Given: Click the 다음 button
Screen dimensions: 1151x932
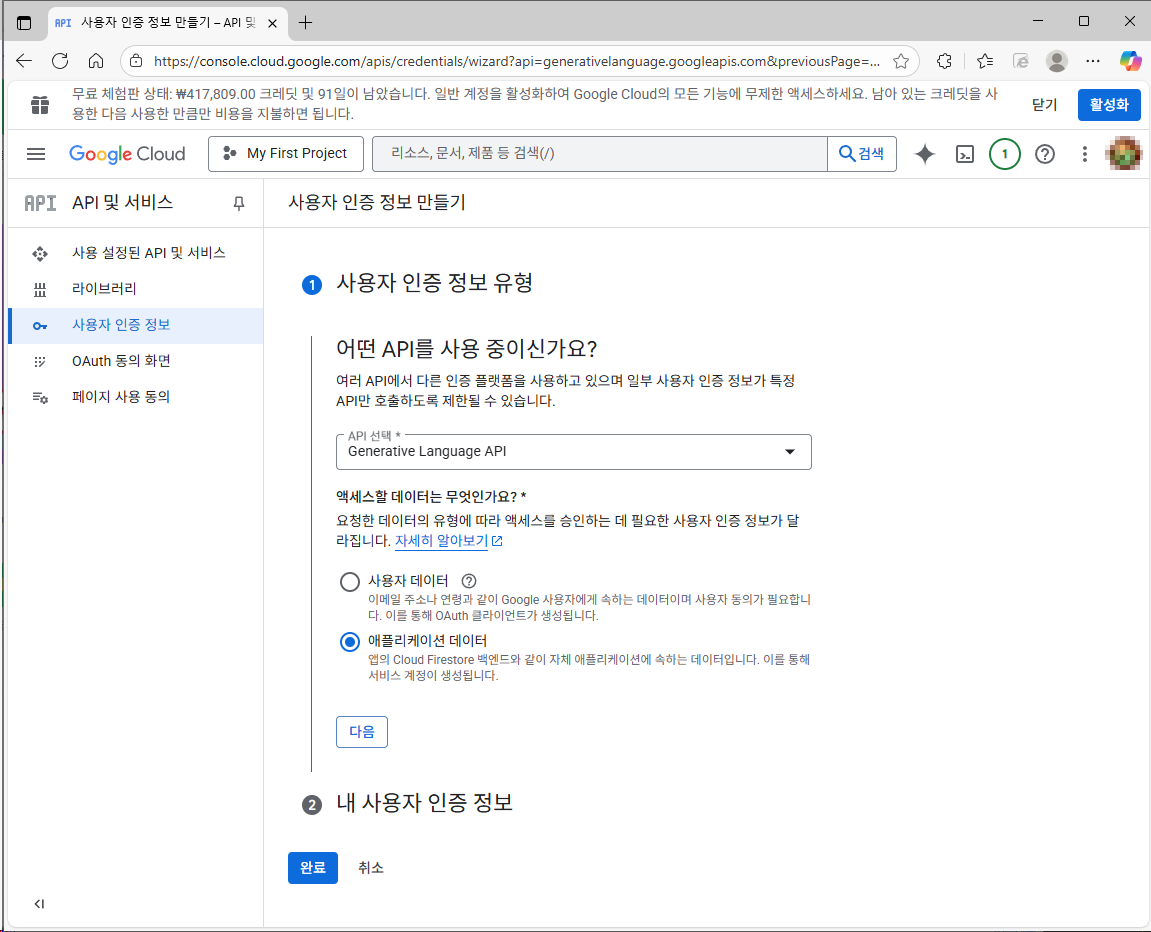Looking at the screenshot, I should [x=362, y=732].
